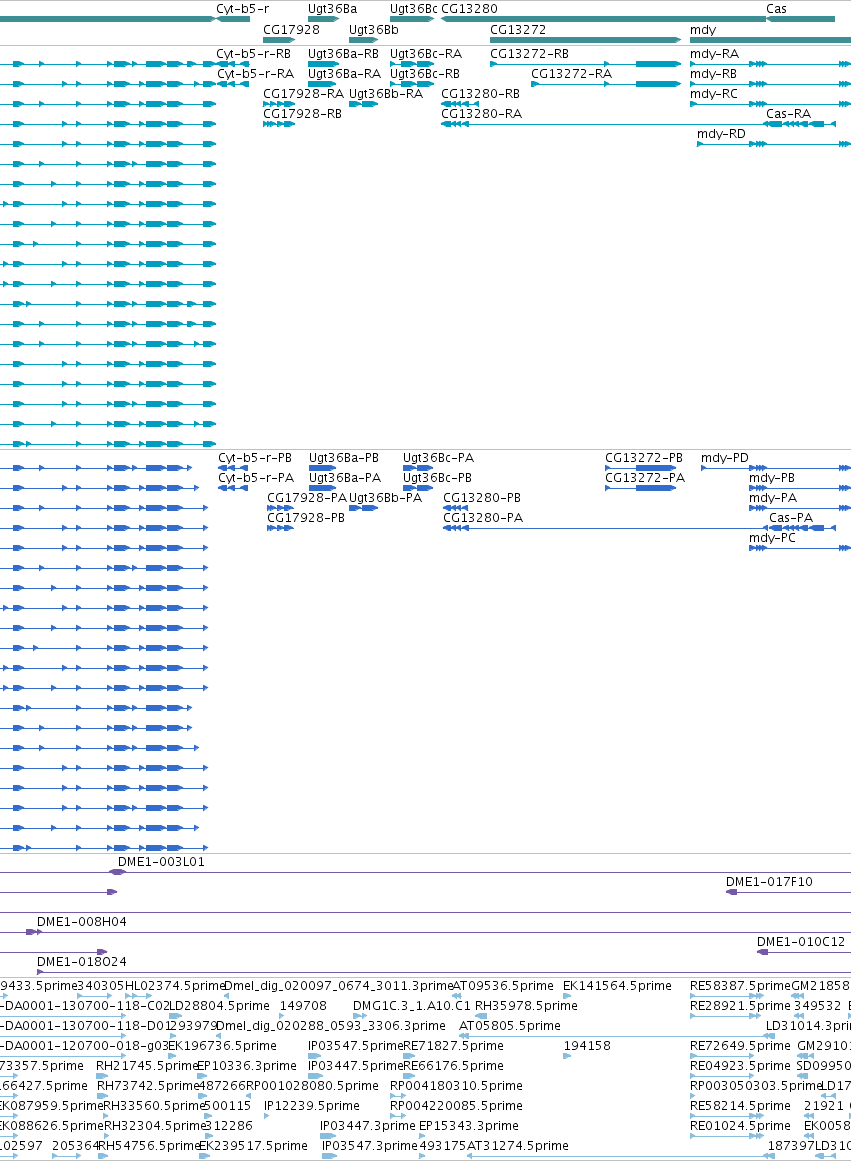Click the mdy-RA transcript label

pos(715,54)
